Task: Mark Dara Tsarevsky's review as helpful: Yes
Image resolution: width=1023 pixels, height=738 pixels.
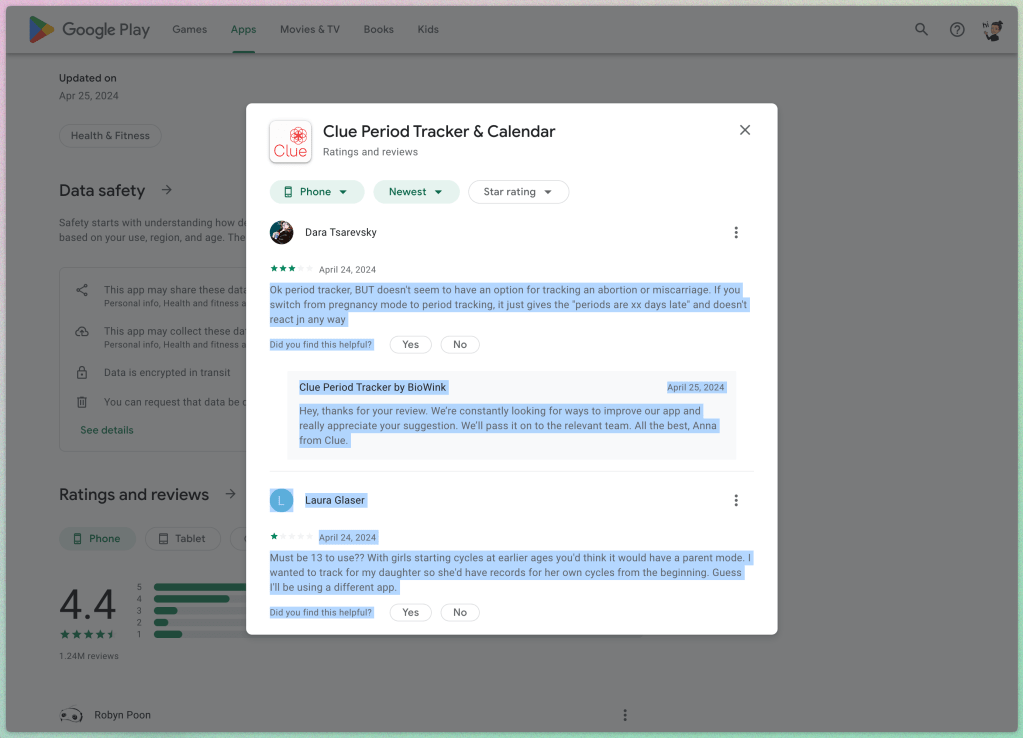Action: click(x=410, y=344)
